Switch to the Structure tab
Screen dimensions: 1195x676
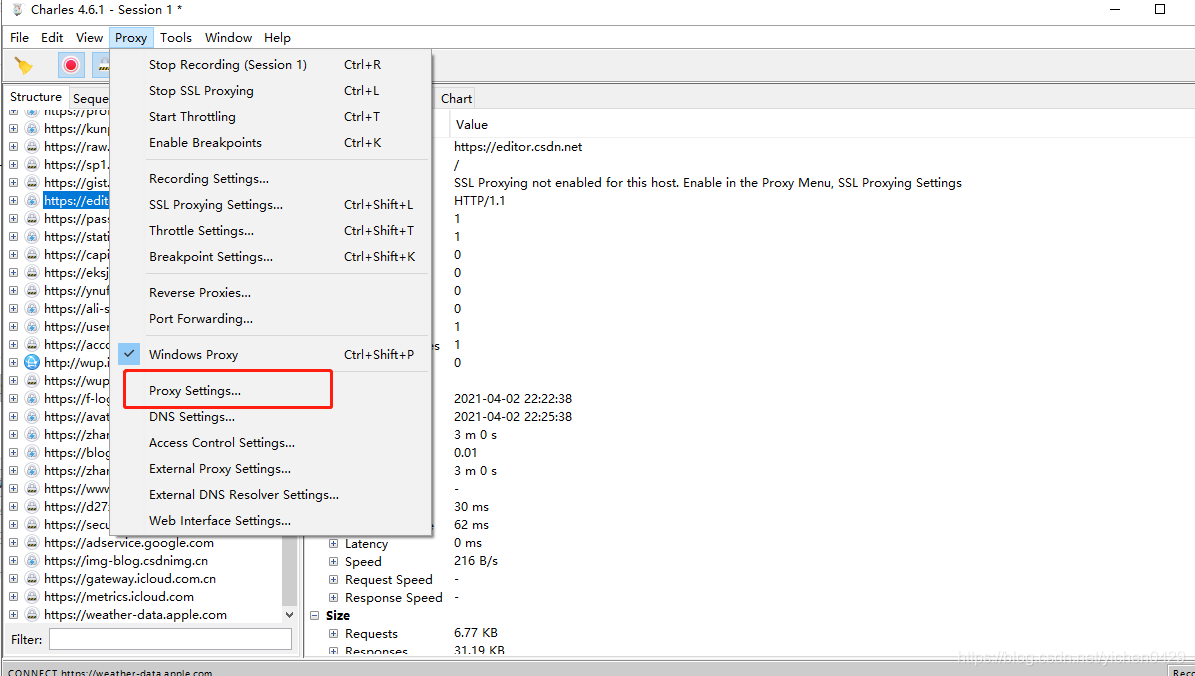click(x=36, y=97)
